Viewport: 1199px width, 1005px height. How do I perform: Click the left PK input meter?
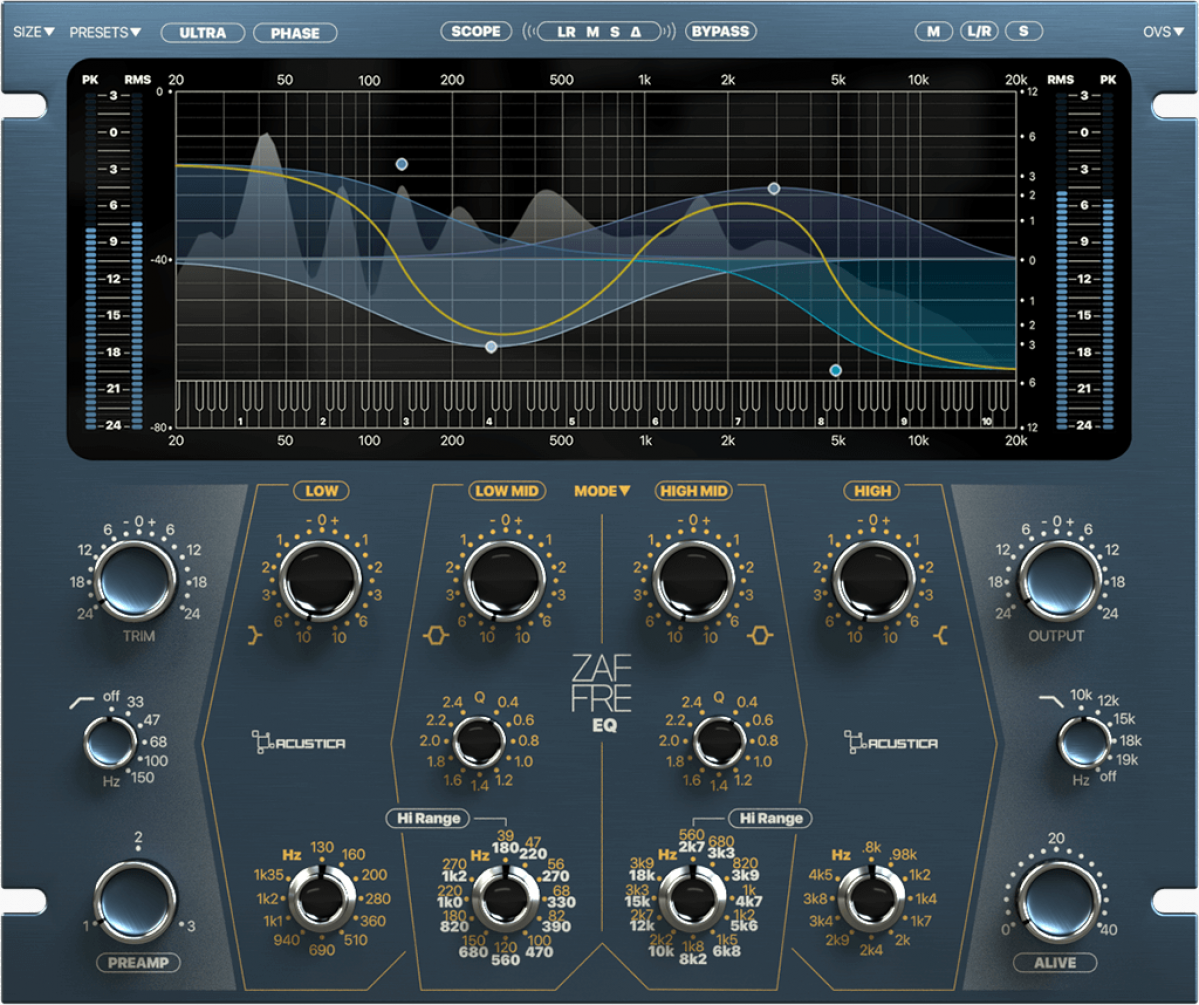[91, 260]
